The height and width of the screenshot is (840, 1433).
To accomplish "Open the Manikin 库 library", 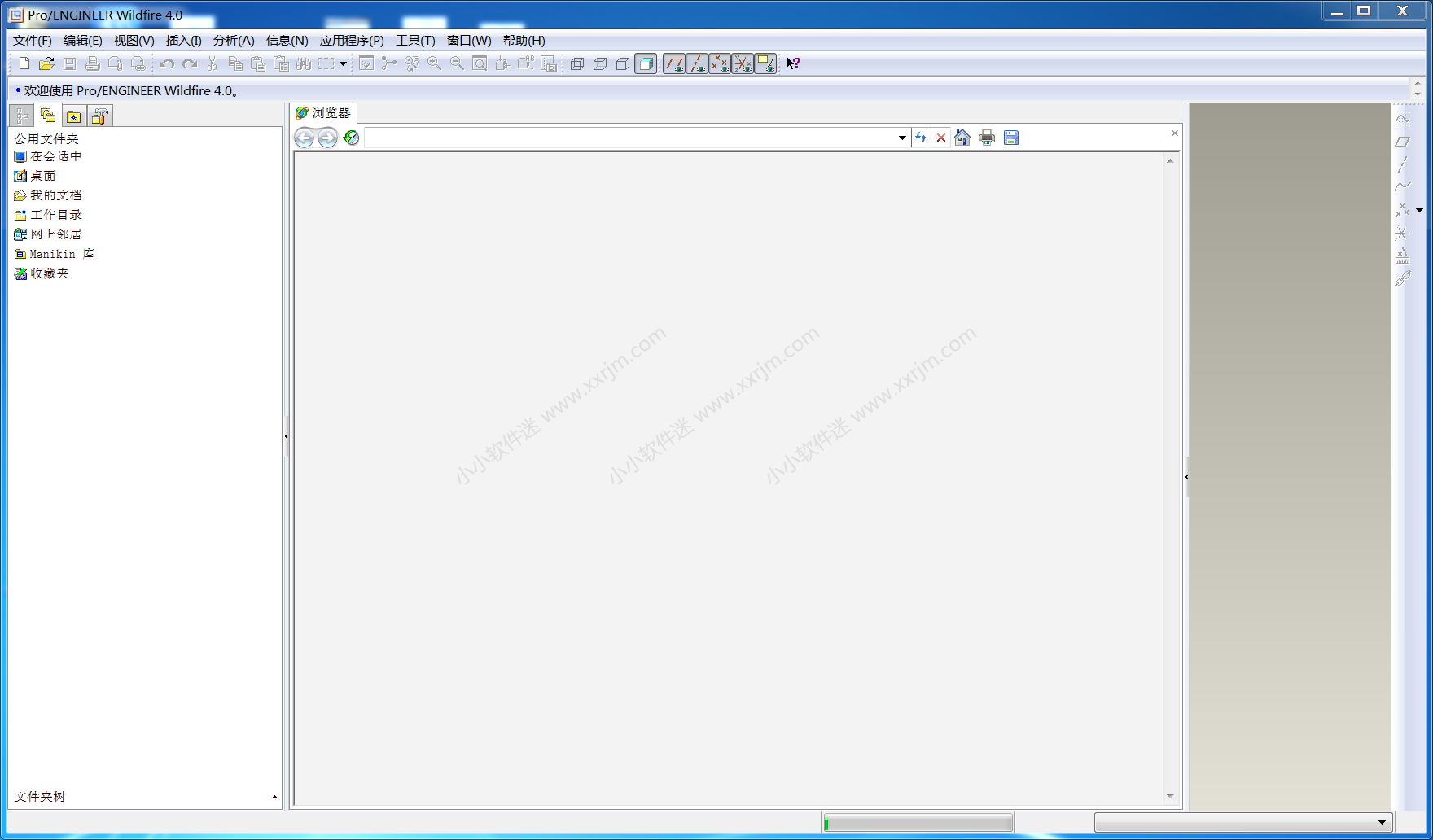I will pos(55,254).
